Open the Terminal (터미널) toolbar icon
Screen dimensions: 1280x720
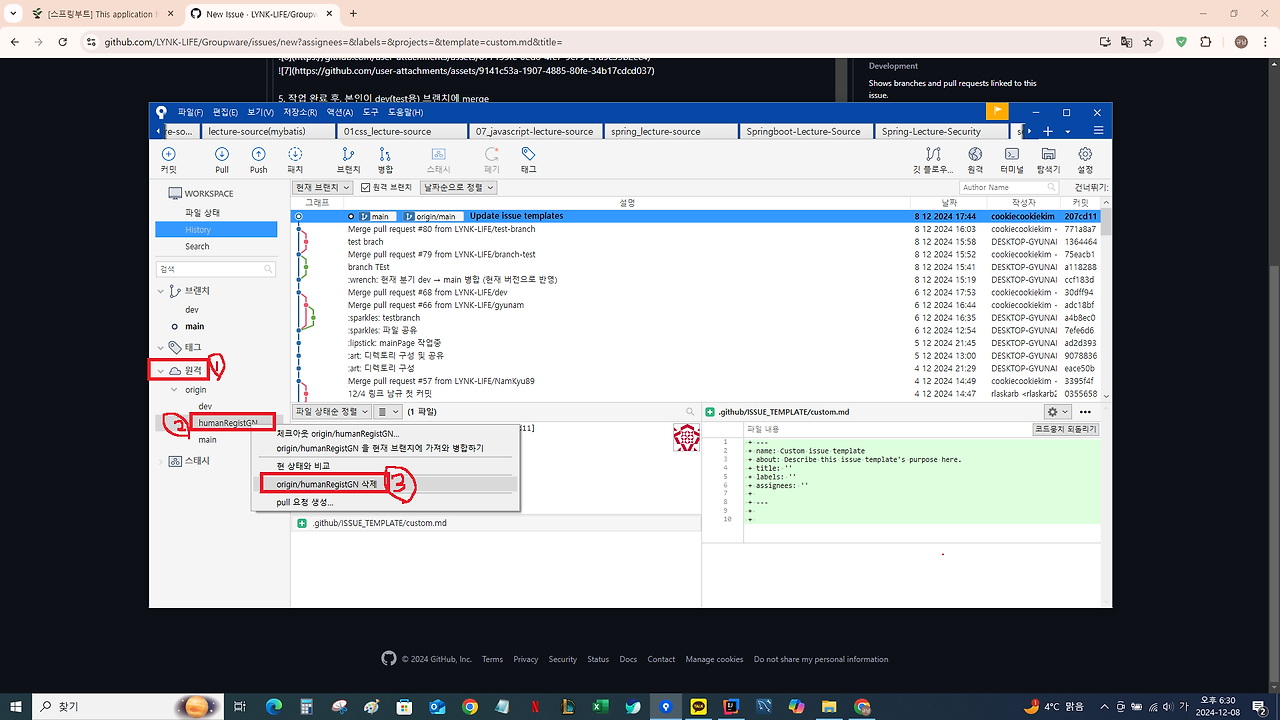point(1012,154)
